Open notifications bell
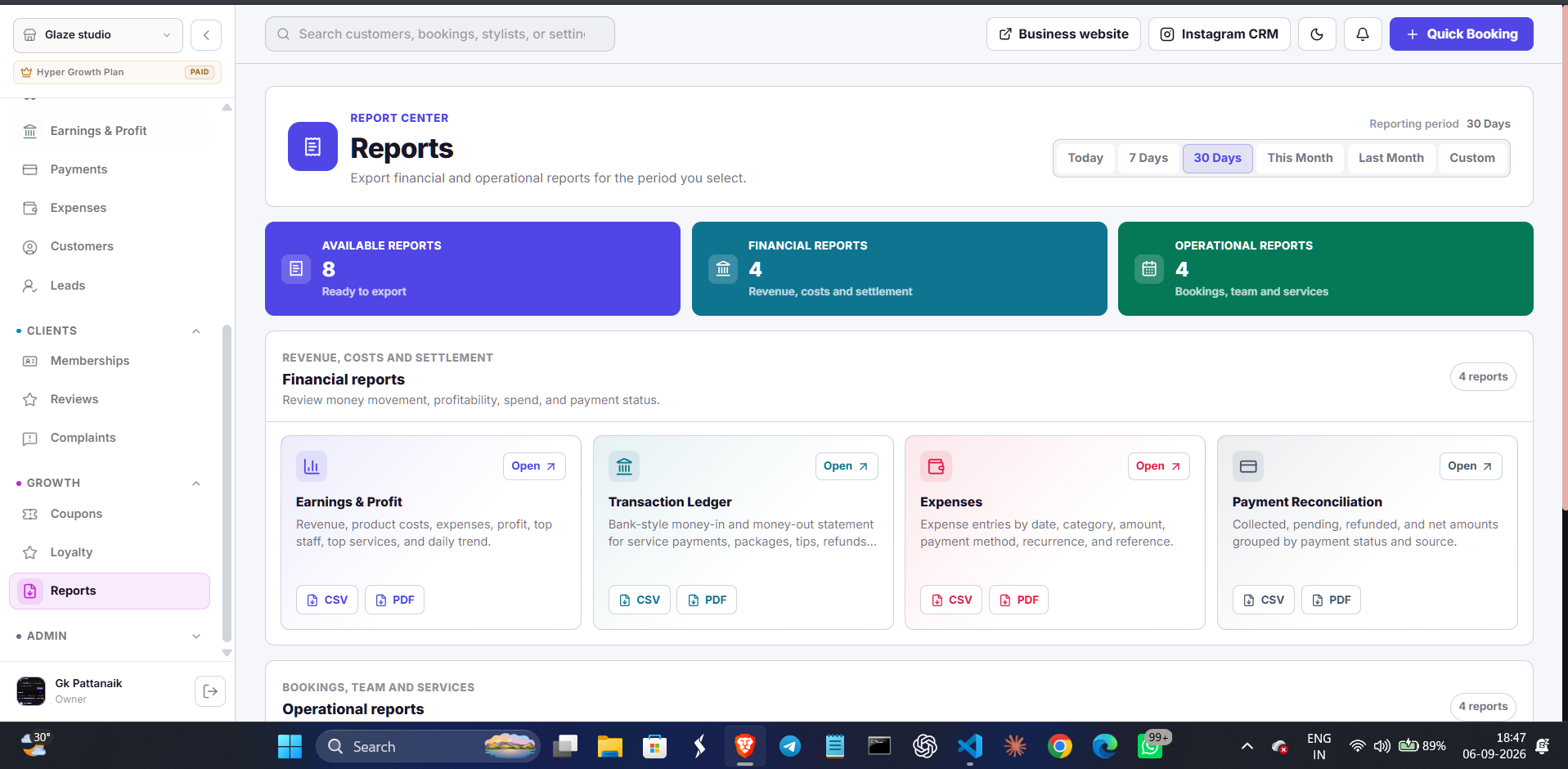Image resolution: width=1568 pixels, height=769 pixels. [1363, 34]
